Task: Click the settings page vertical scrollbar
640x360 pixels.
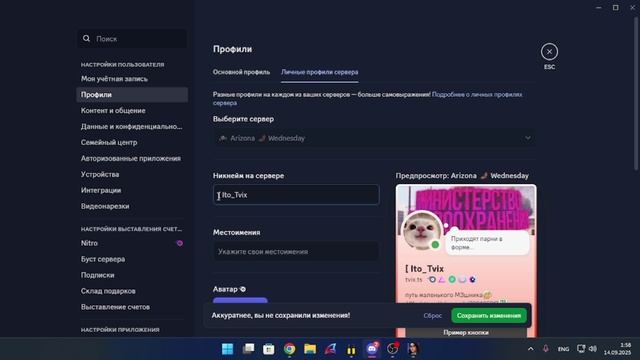Action: 636,94
